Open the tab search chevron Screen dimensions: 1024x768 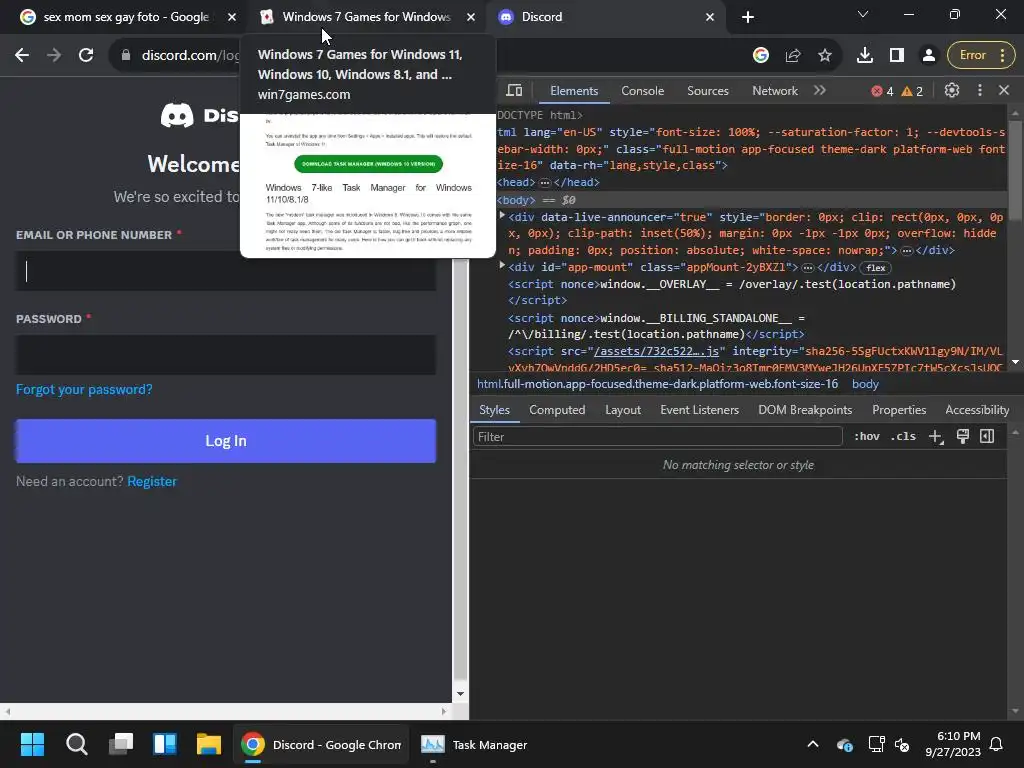click(863, 14)
